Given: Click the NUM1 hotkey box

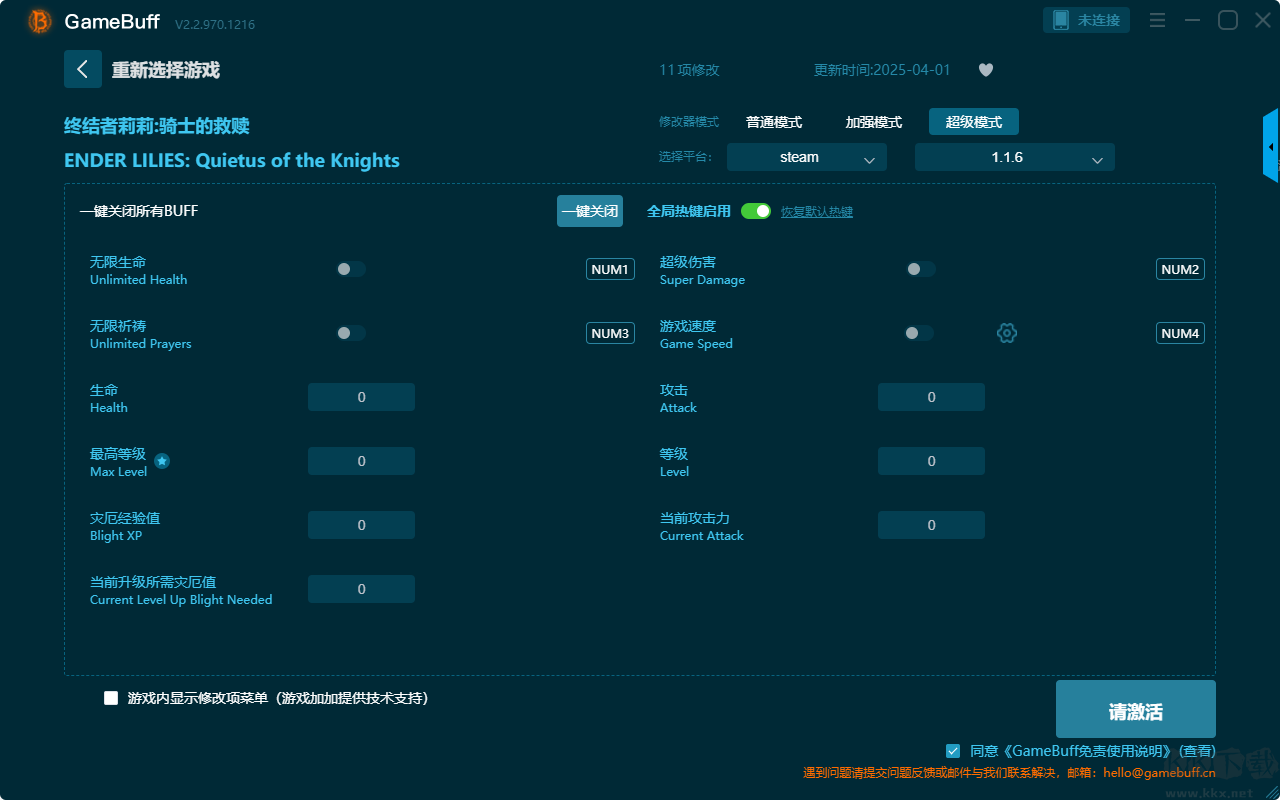Looking at the screenshot, I should click(x=610, y=269).
